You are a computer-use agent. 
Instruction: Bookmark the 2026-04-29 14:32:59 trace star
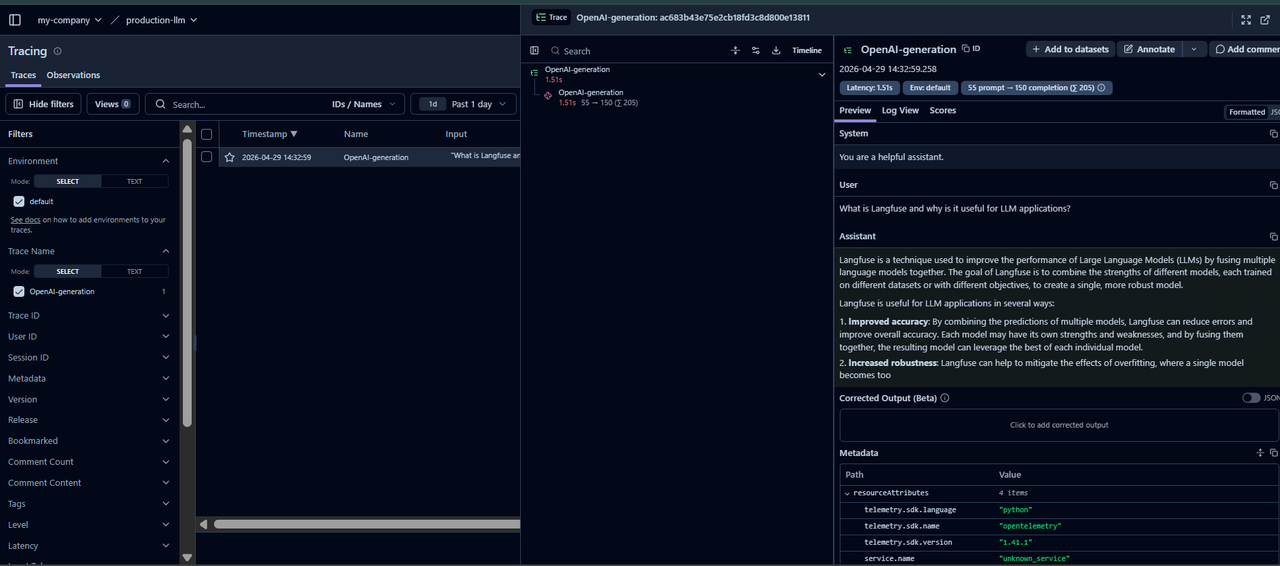pyautogui.click(x=229, y=157)
